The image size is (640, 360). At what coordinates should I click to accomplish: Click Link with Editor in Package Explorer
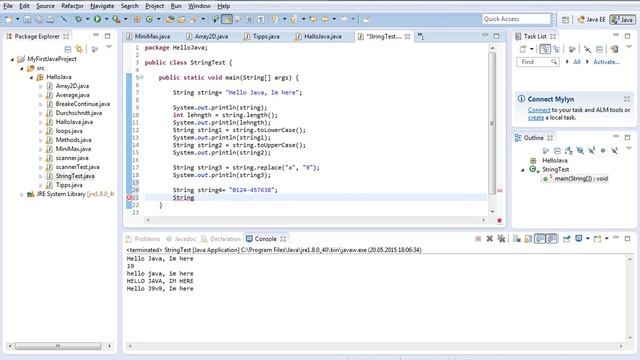[x=79, y=49]
